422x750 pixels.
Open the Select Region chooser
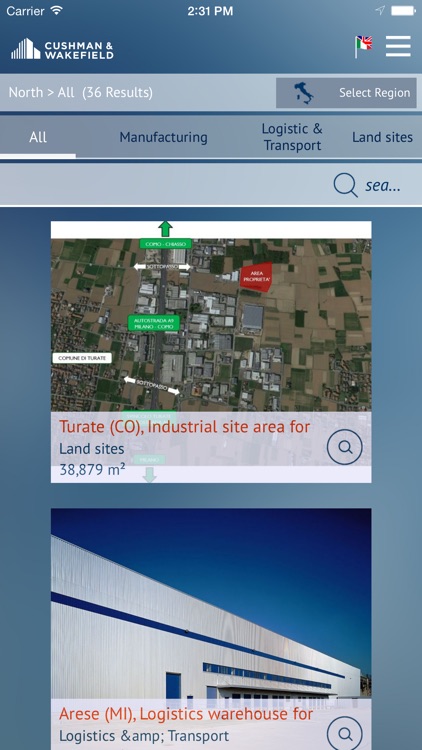tap(346, 93)
